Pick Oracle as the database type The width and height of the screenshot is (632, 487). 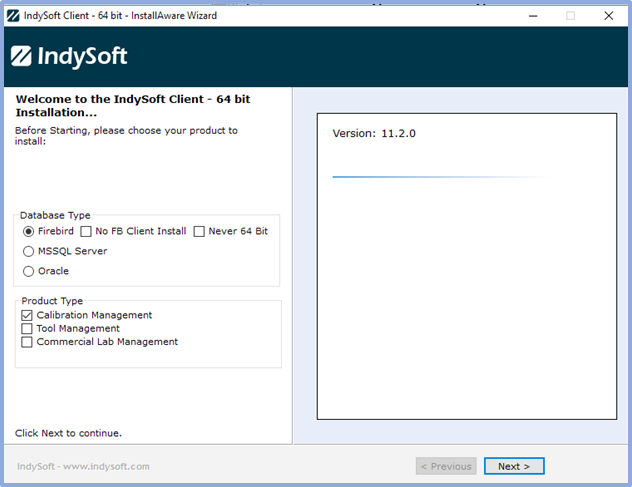point(29,271)
